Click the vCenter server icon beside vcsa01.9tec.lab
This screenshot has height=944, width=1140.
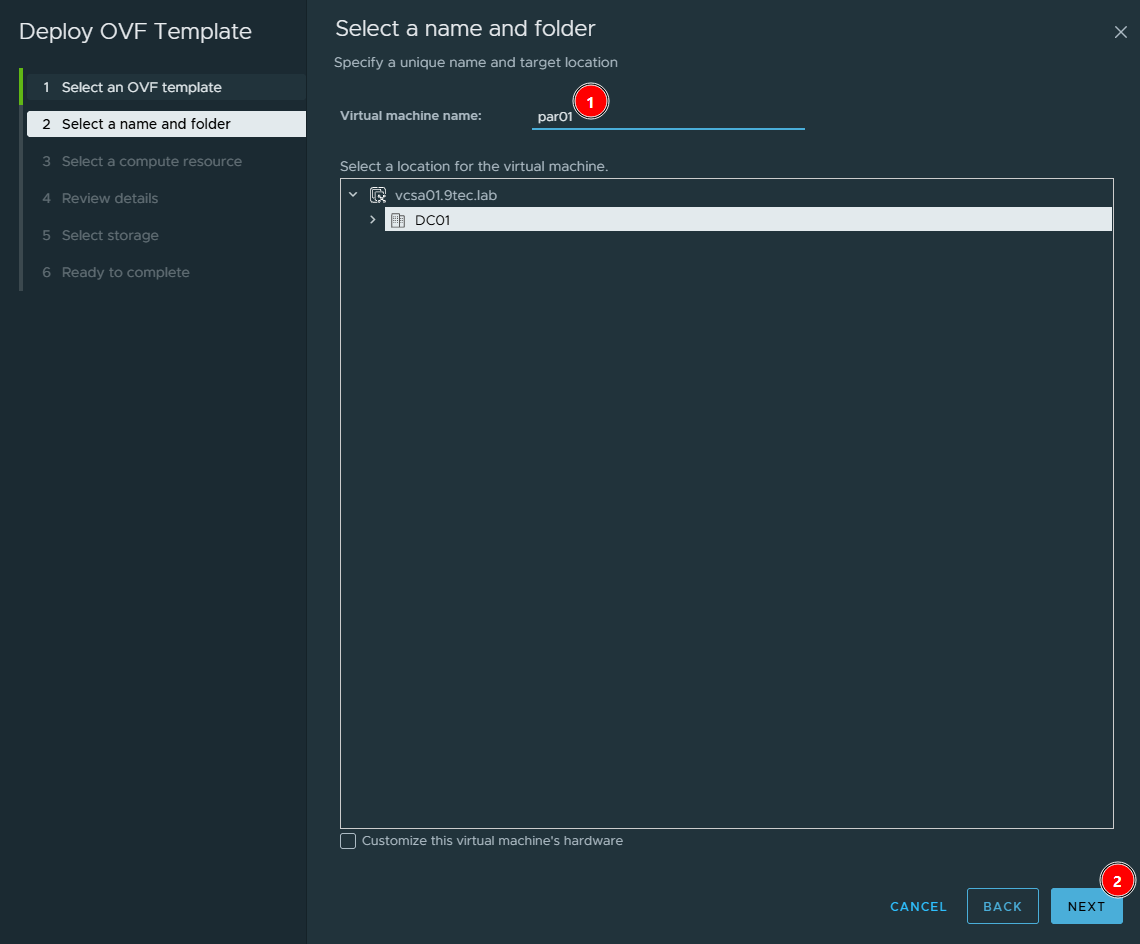coord(378,195)
